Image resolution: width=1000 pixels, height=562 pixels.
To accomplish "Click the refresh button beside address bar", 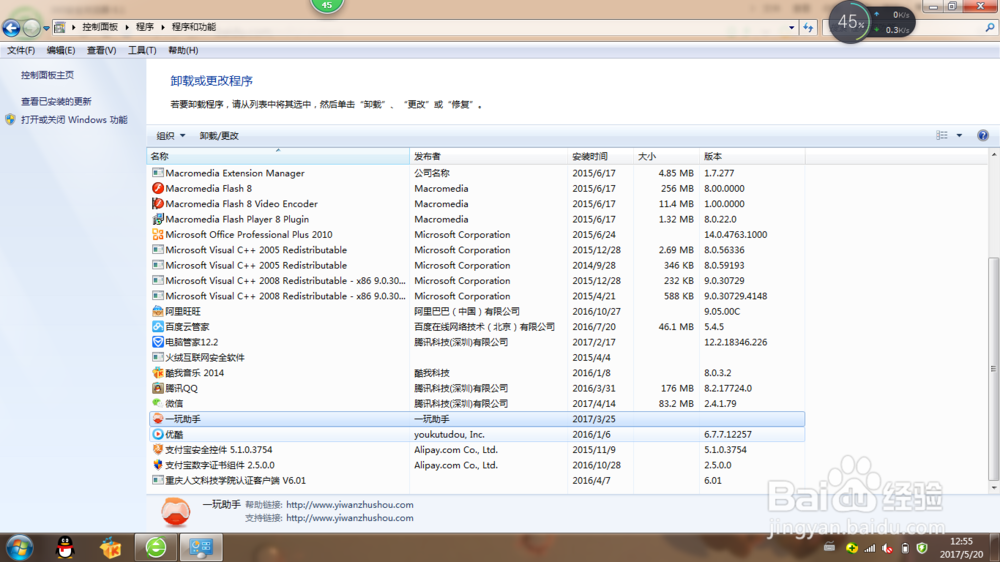I will (808, 27).
